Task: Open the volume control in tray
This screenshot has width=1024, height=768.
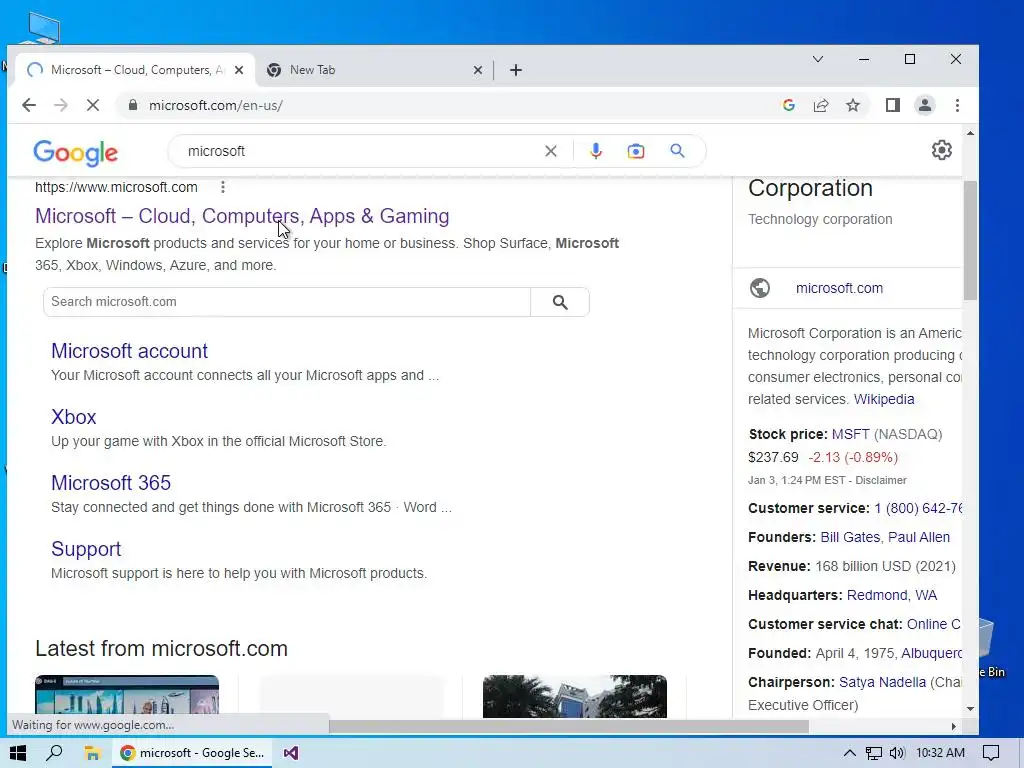Action: pyautogui.click(x=897, y=753)
